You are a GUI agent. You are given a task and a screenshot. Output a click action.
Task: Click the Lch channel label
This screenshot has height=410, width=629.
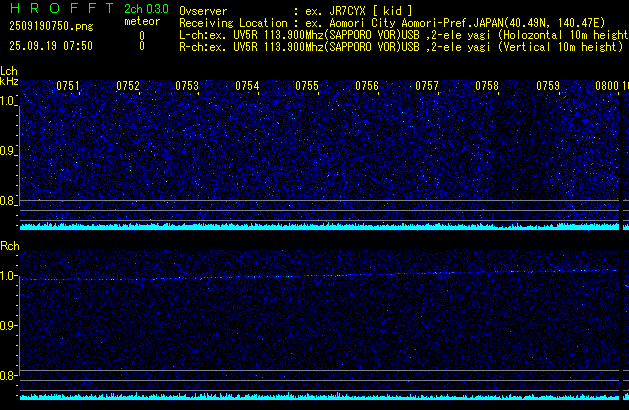point(9,72)
